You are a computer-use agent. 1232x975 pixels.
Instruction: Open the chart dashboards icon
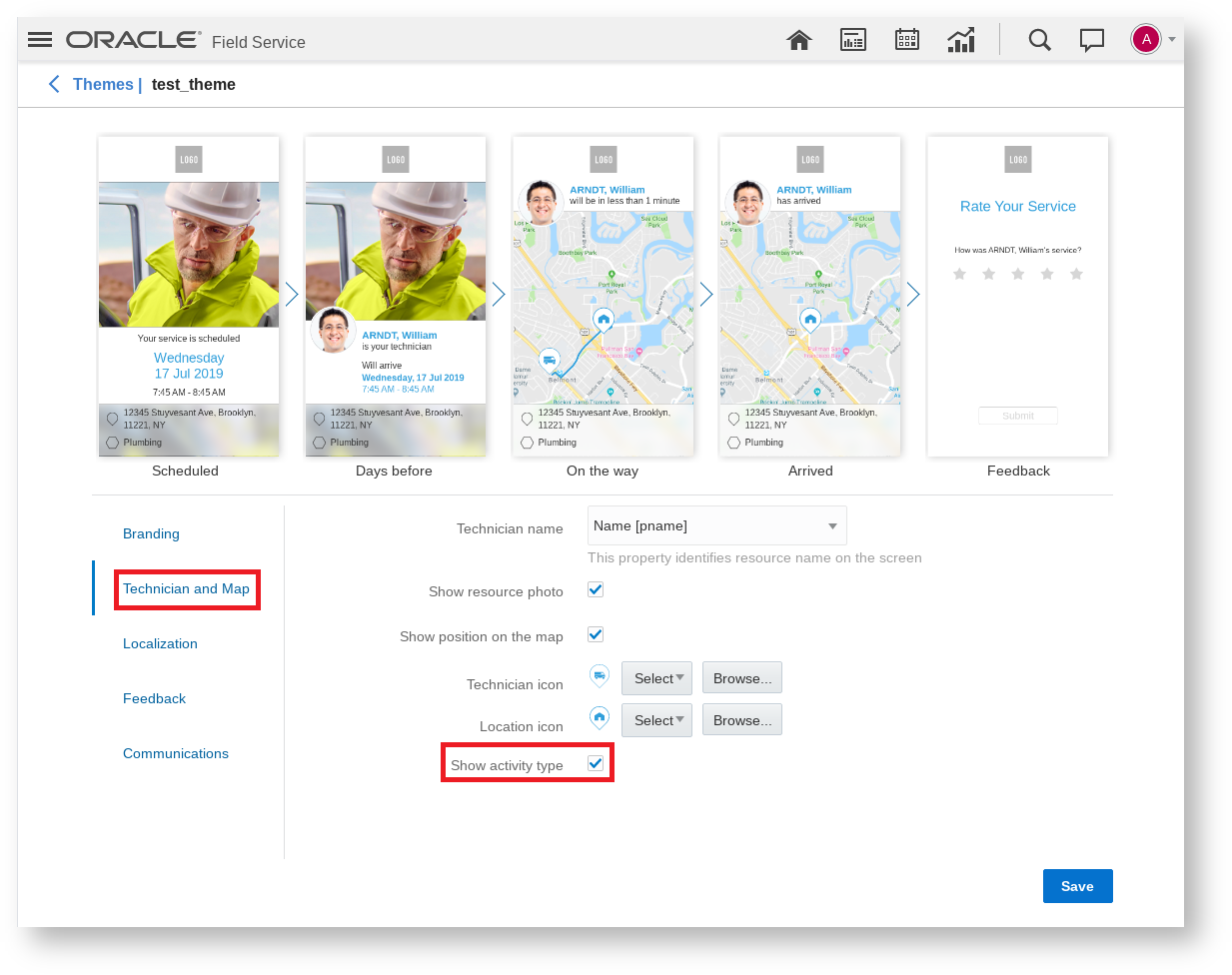click(961, 40)
